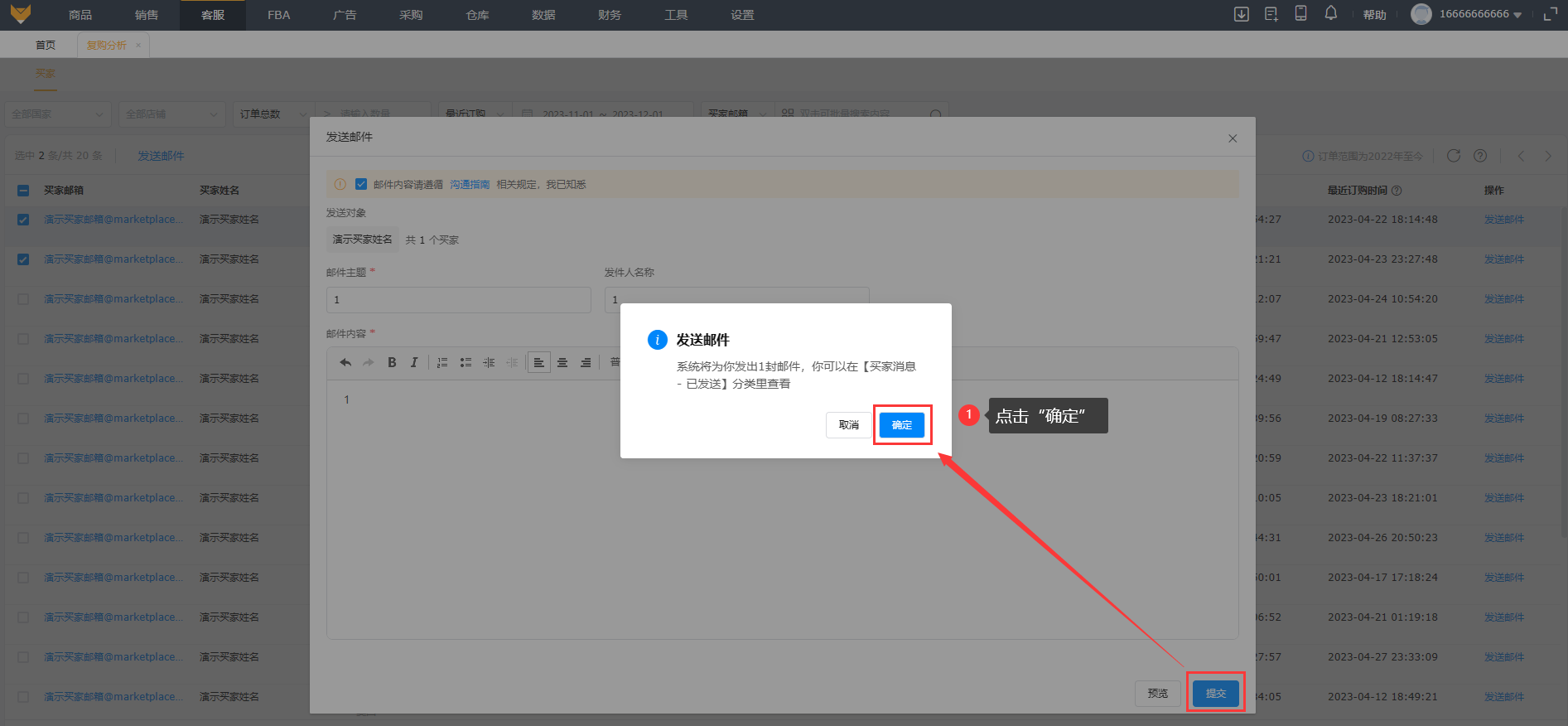Viewport: 1568px width, 726px height.
Task: Go to the next page arrow
Action: (x=1547, y=156)
